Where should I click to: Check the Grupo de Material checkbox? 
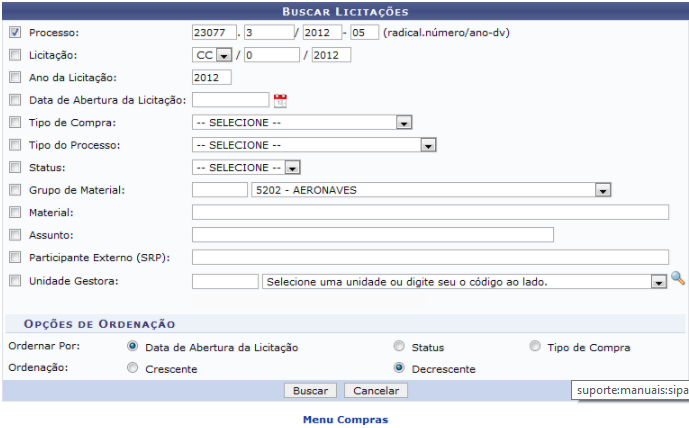point(15,190)
